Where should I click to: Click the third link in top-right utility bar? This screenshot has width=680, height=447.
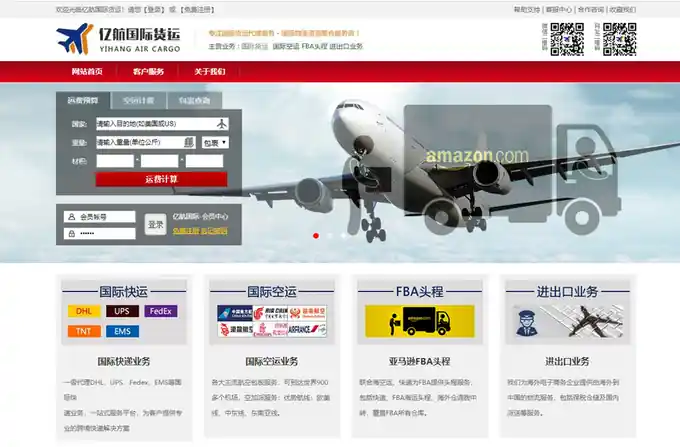[591, 9]
